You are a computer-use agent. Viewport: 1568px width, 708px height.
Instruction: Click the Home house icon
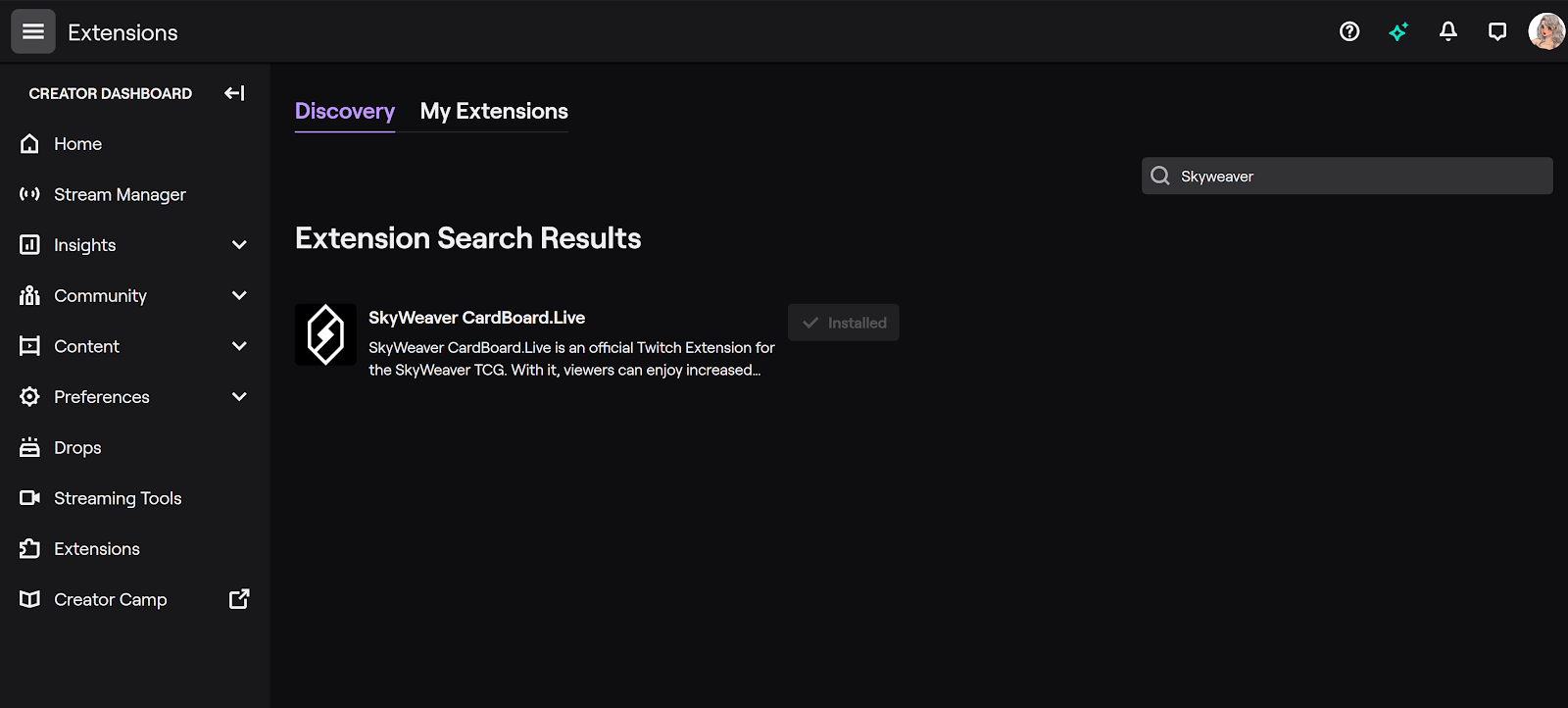(x=30, y=144)
